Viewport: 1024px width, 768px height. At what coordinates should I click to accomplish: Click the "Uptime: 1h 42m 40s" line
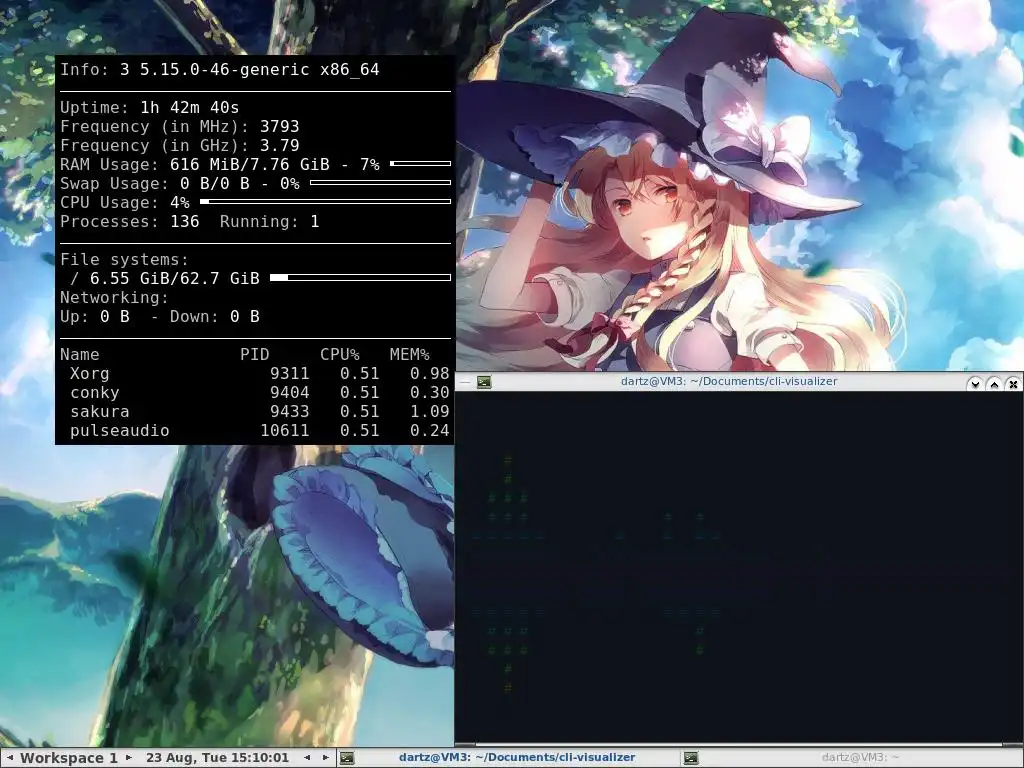(150, 108)
